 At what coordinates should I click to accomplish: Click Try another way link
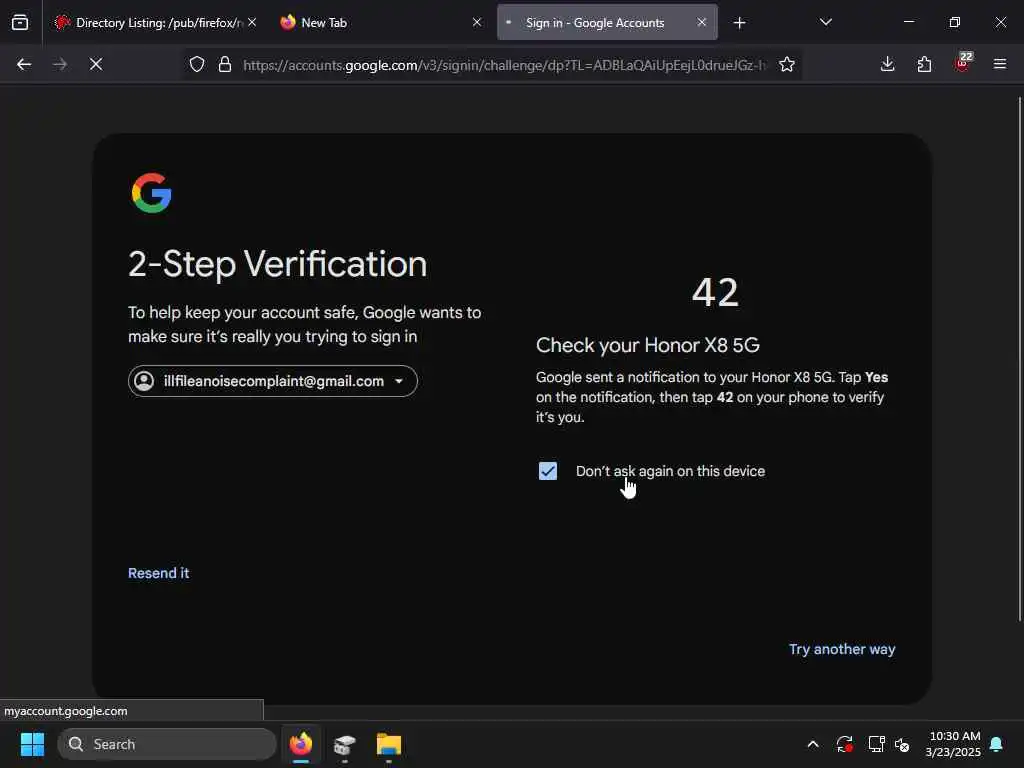point(842,649)
